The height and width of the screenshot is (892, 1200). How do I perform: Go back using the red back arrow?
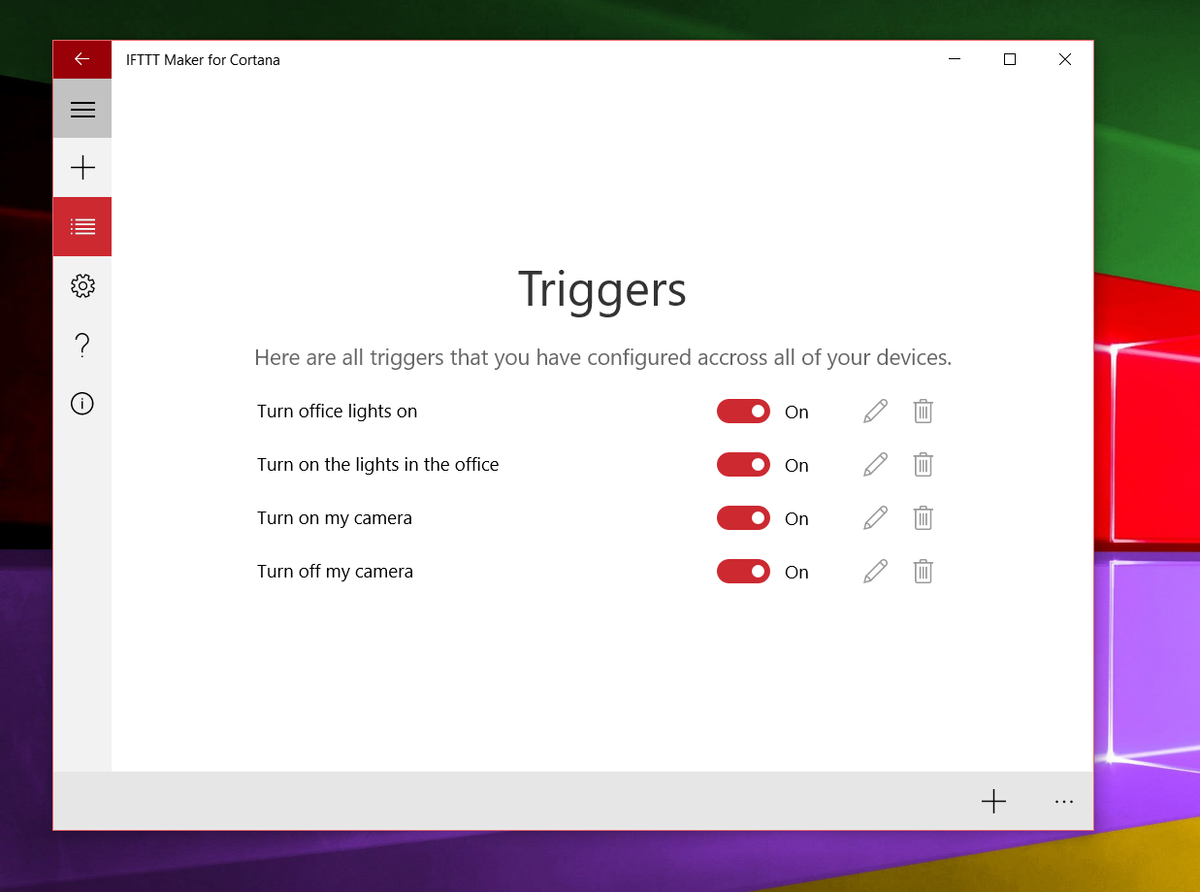[x=82, y=59]
